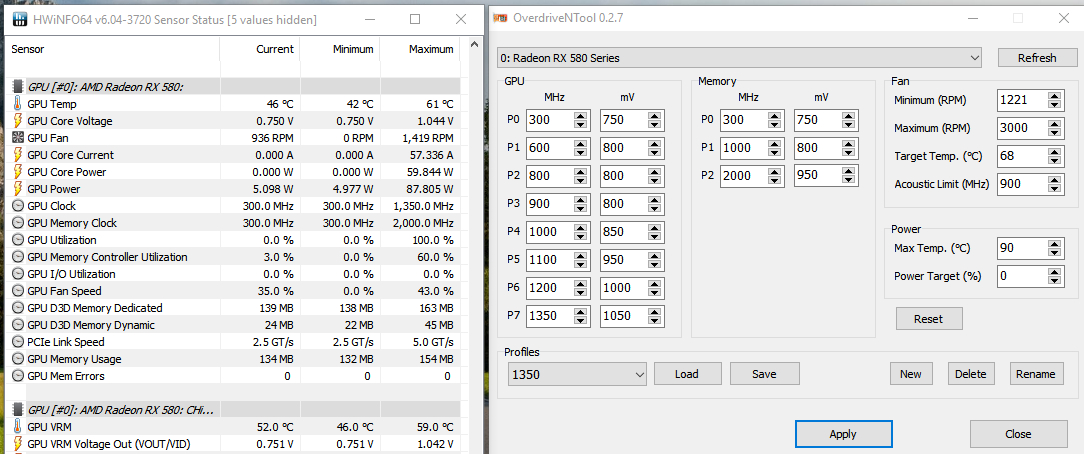Click the icon beside GPU I/O Utilization

(x=17, y=274)
